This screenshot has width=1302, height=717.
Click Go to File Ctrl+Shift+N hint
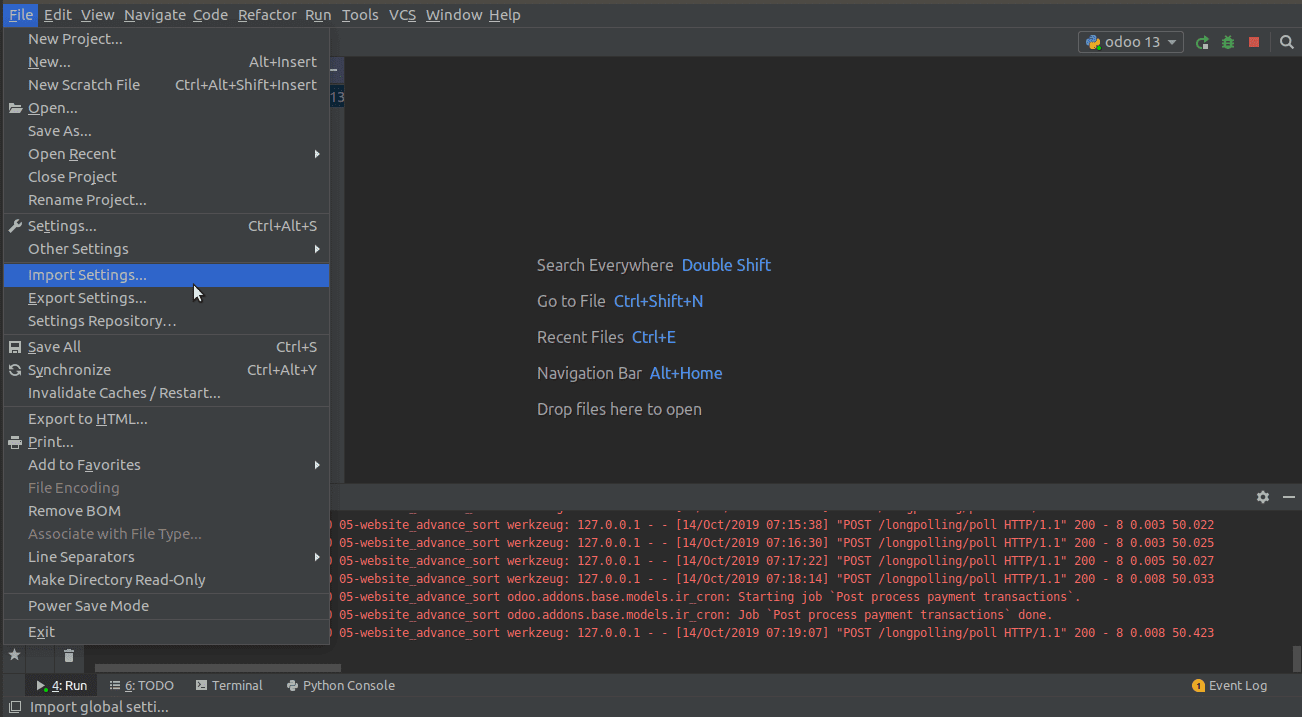pos(620,301)
